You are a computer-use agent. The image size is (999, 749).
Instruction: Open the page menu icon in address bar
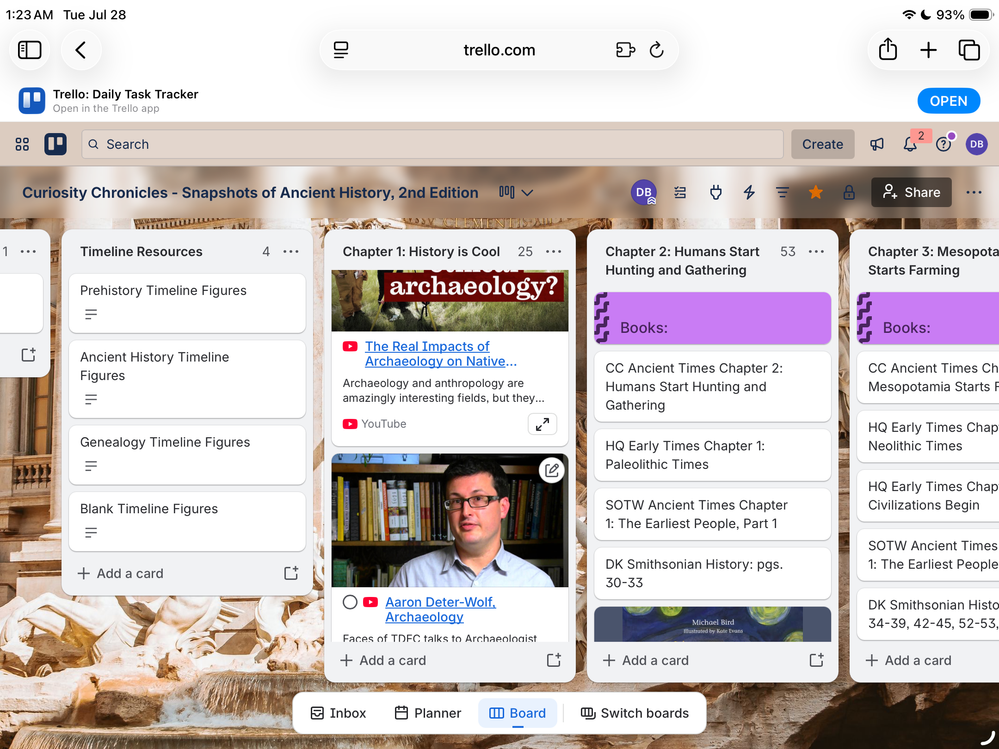click(x=341, y=50)
